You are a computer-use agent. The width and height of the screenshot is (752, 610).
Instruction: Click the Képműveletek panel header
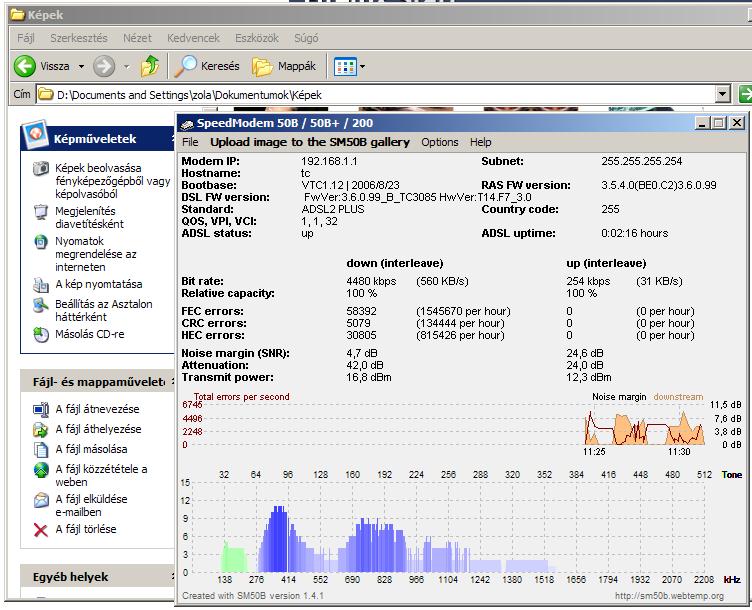[98, 139]
